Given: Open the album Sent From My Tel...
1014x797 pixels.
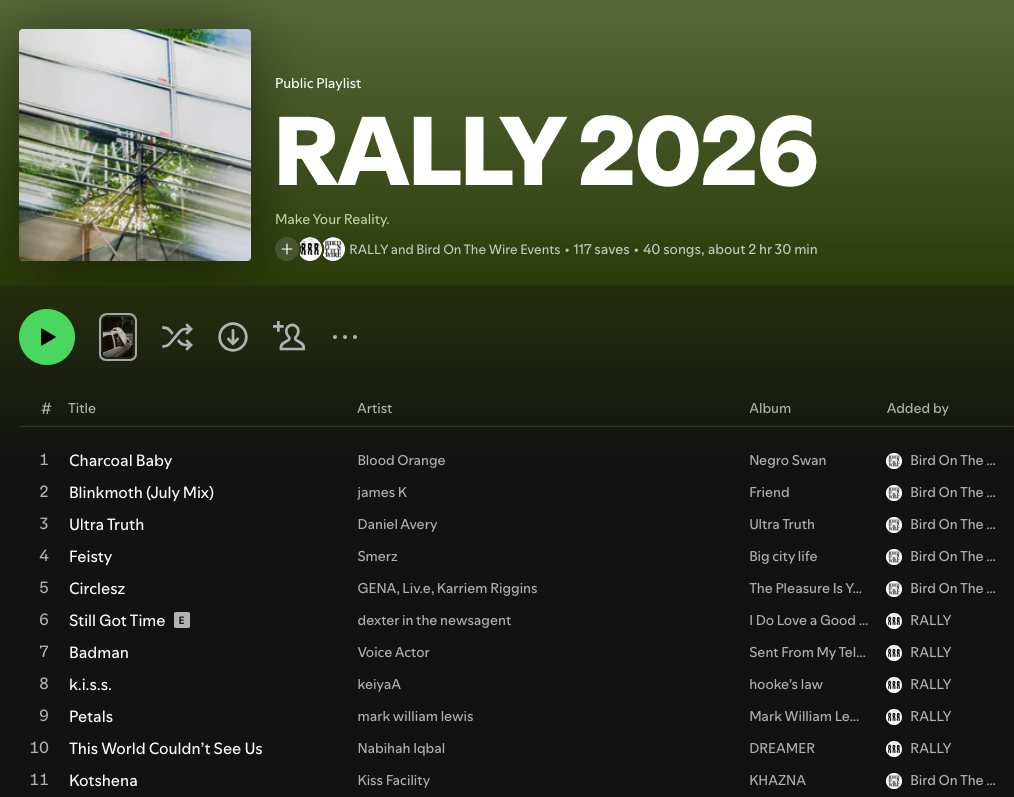Looking at the screenshot, I should pyautogui.click(x=807, y=653).
